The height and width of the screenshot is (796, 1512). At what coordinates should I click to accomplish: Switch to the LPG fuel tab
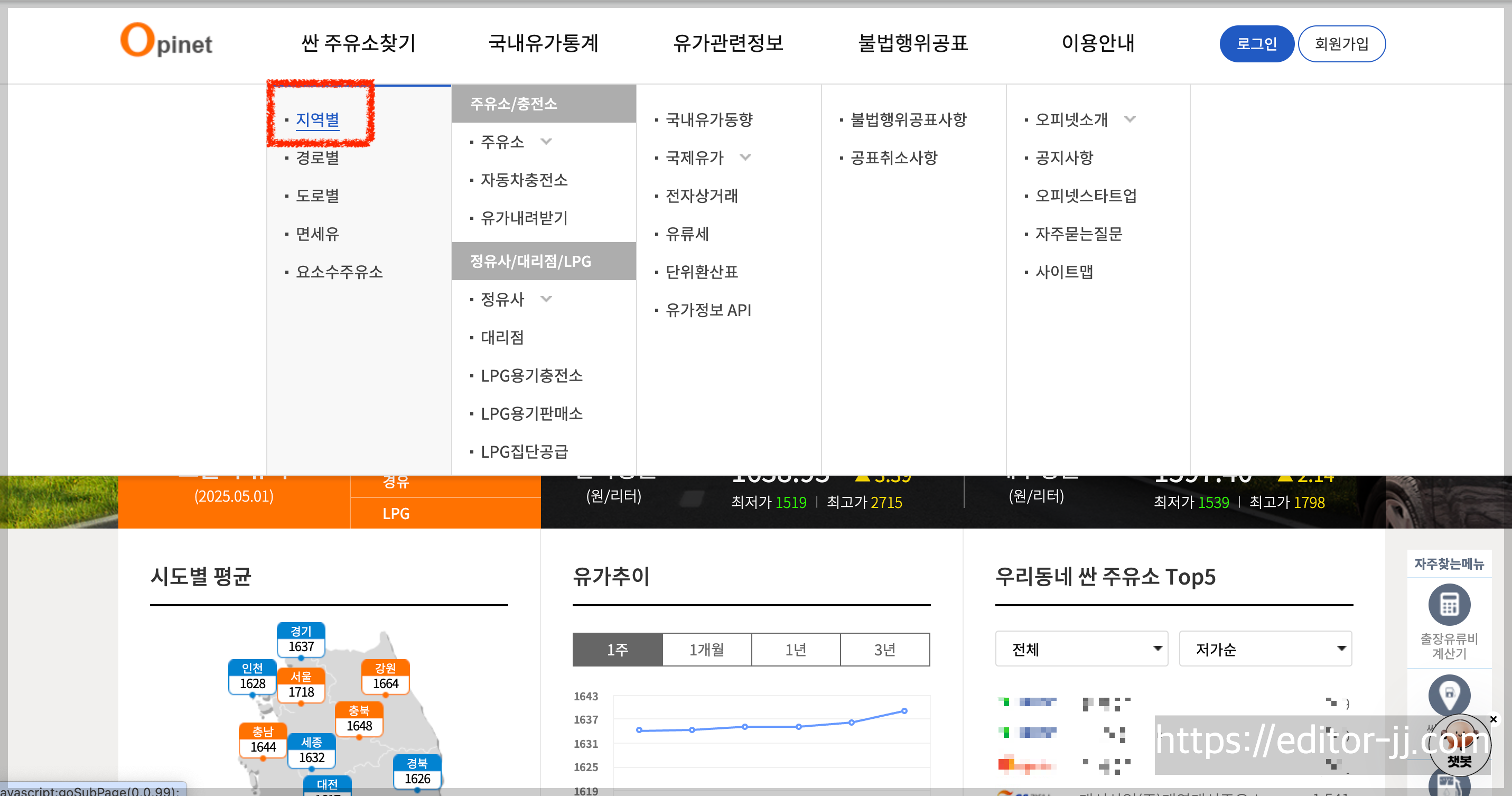pos(396,513)
